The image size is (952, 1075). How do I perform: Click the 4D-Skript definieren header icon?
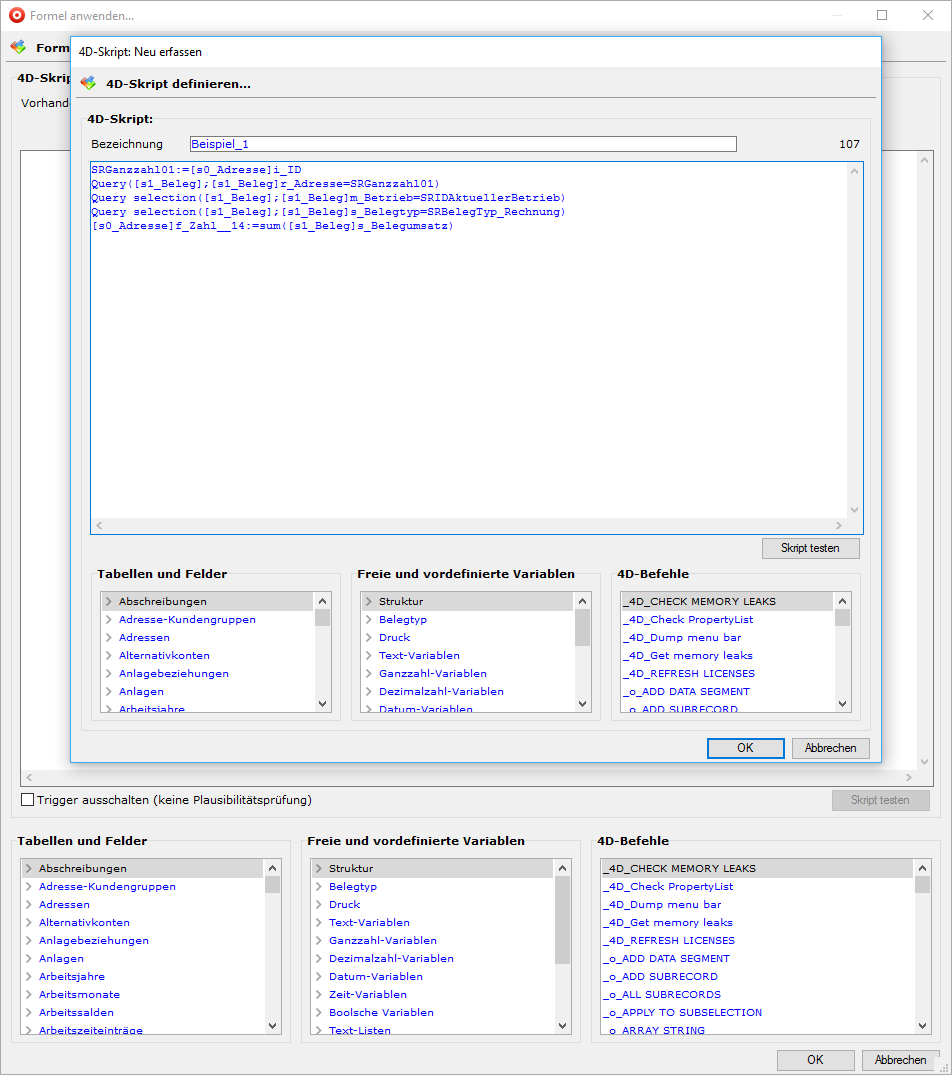[x=88, y=84]
